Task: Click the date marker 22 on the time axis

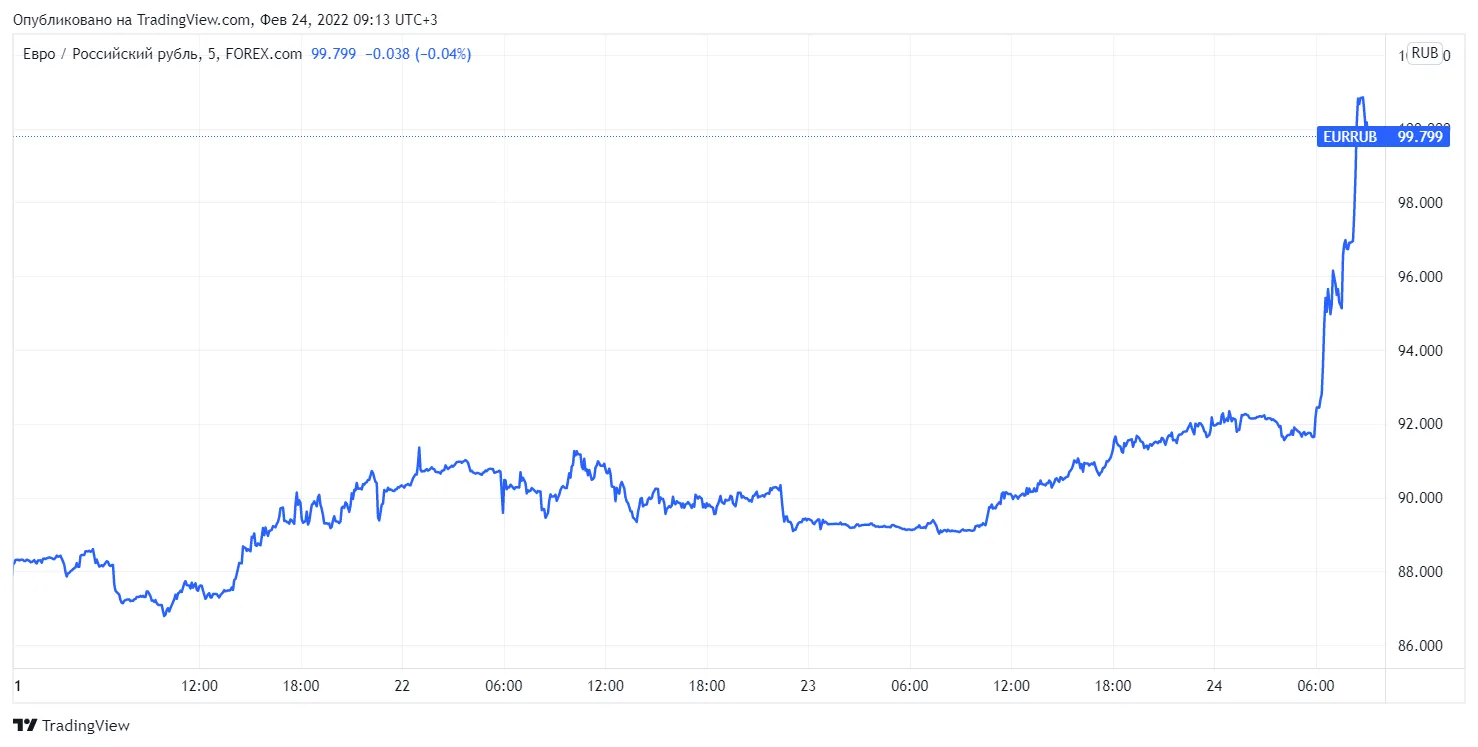Action: click(x=401, y=686)
